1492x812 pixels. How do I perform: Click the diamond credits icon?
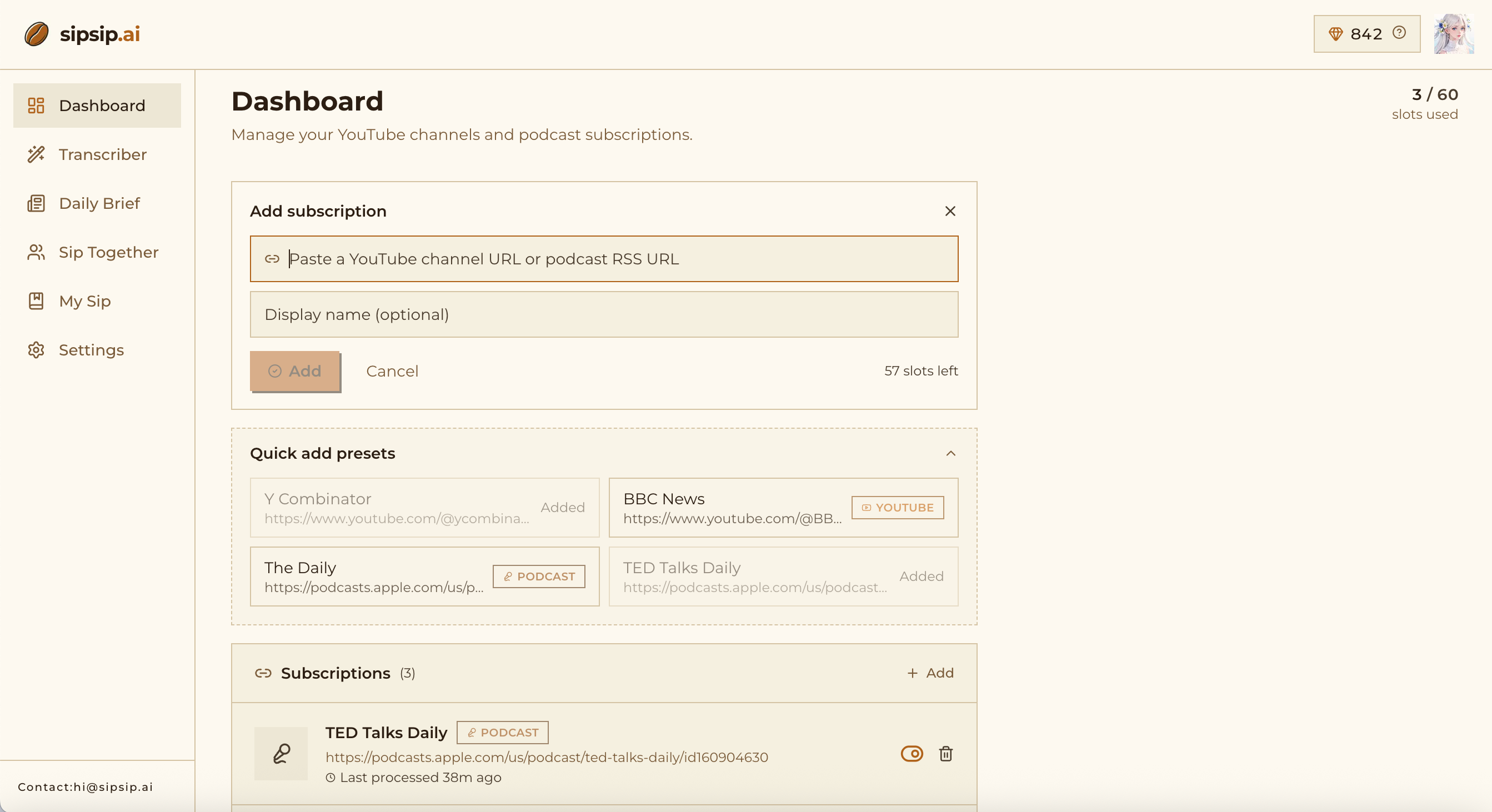click(x=1335, y=34)
